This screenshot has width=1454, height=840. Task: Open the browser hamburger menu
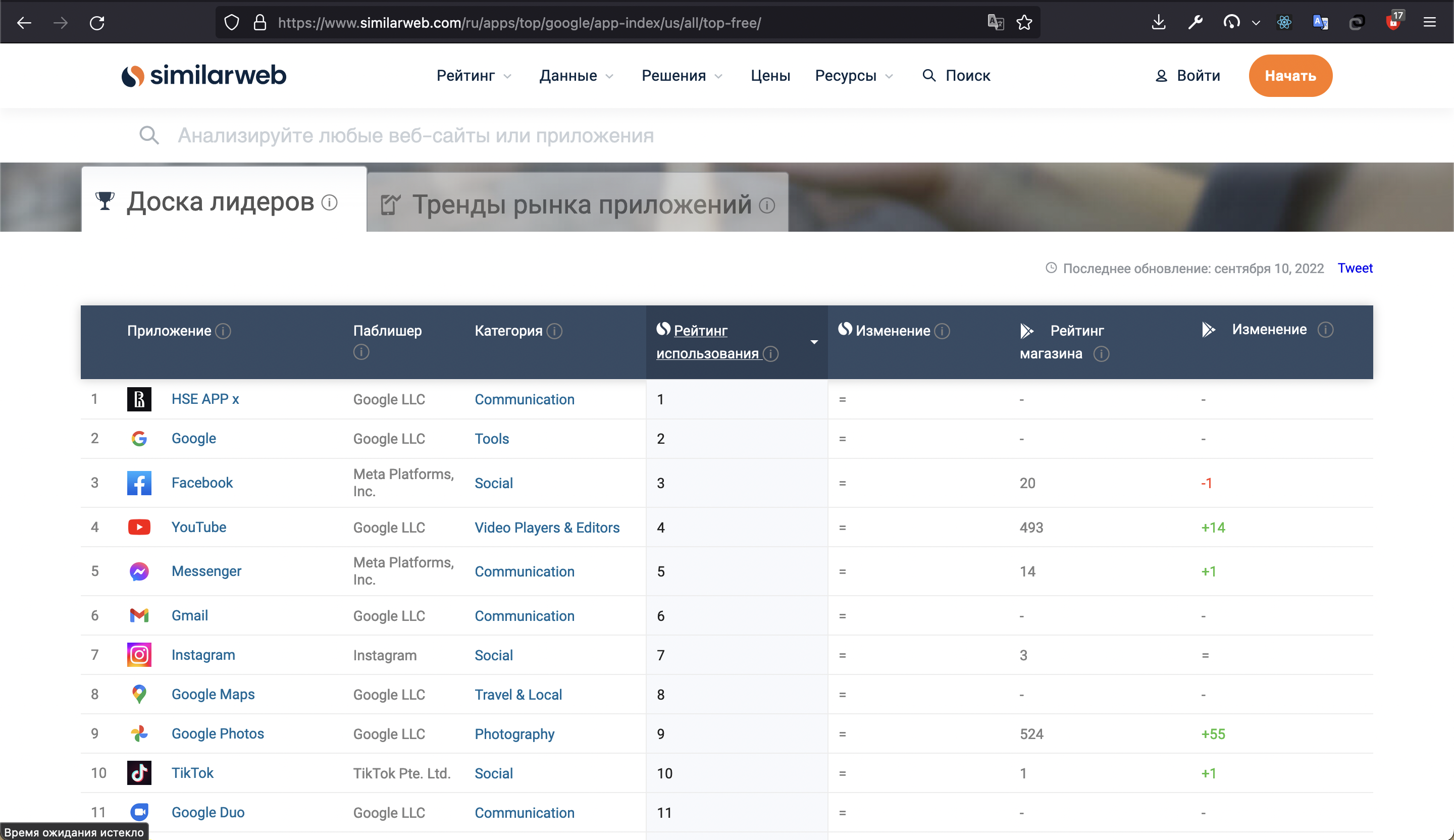click(1429, 23)
